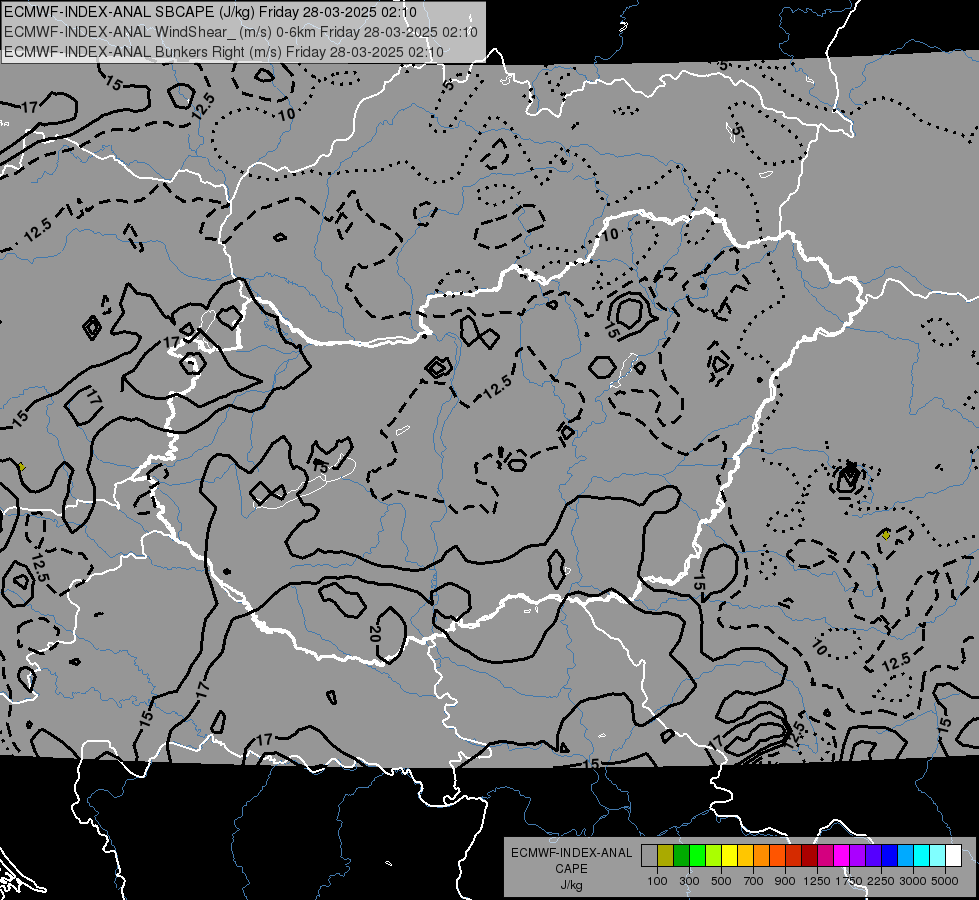Click the Bunkers Right title line

224,52
